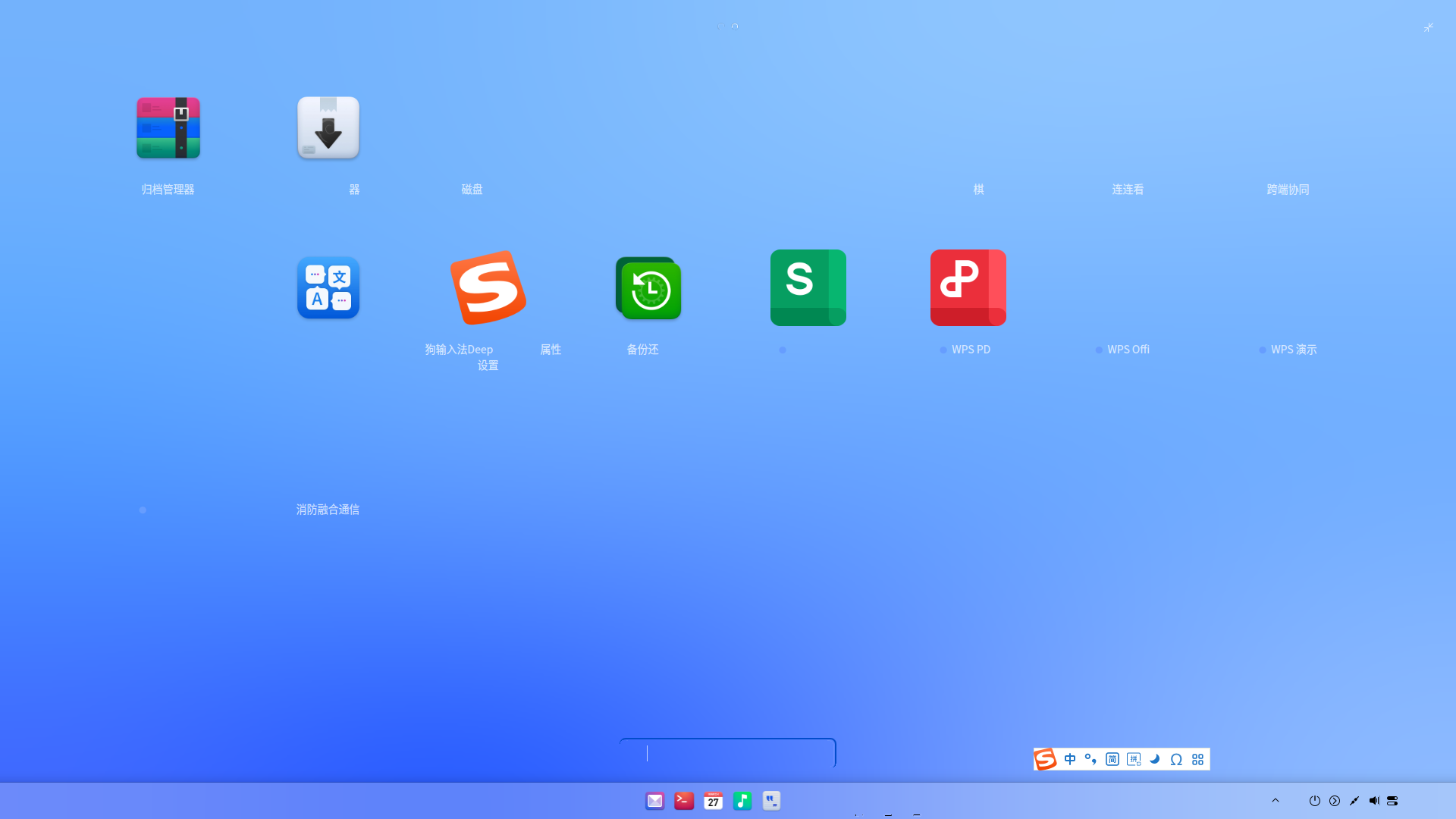Click the WPS Offi app label

coord(1128,350)
